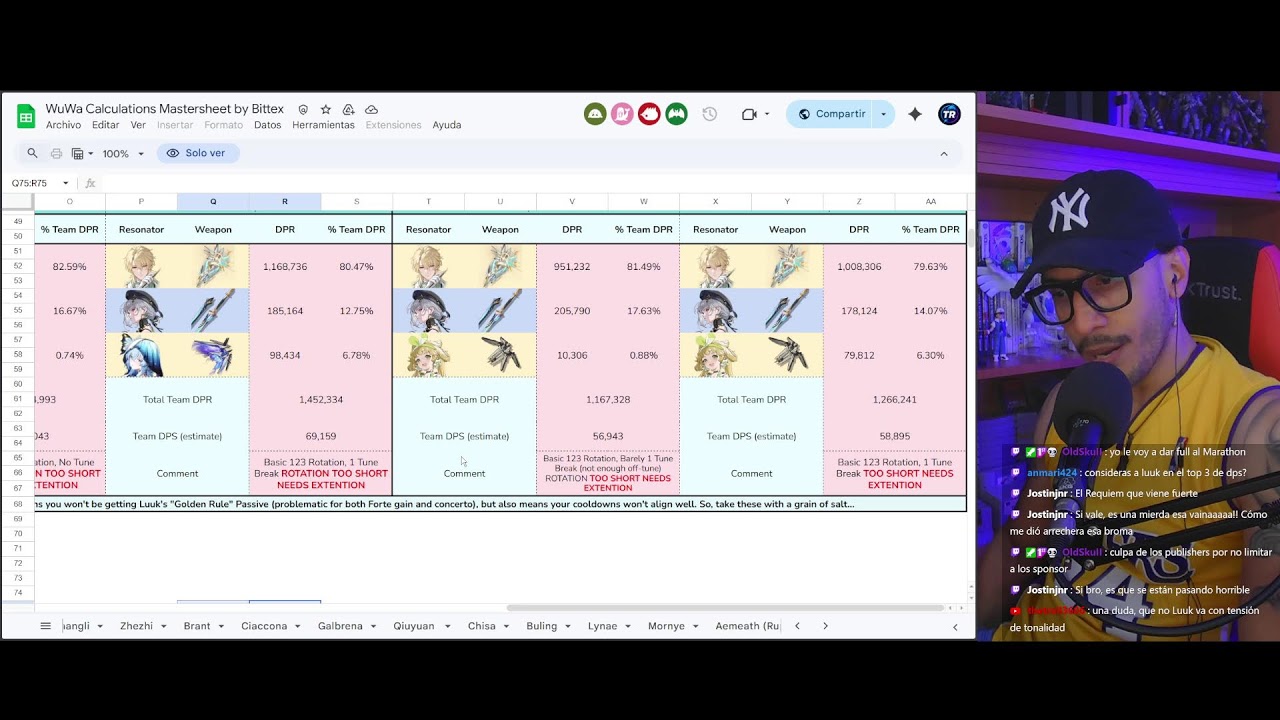Switch to the Lynae sheet tab
Image resolution: width=1280 pixels, height=720 pixels.
[602, 626]
